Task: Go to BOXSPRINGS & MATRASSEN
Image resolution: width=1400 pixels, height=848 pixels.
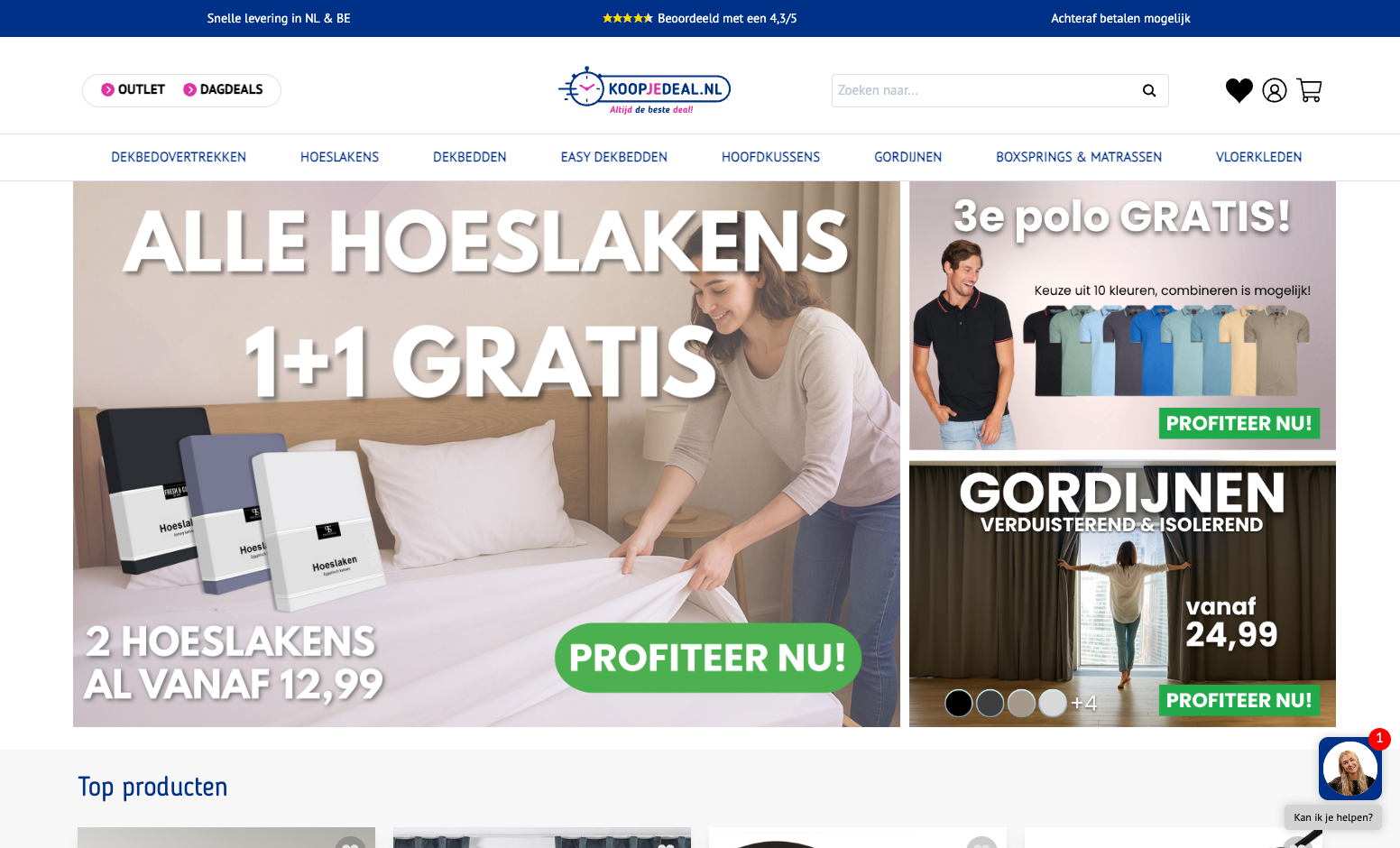Action: tap(1079, 157)
